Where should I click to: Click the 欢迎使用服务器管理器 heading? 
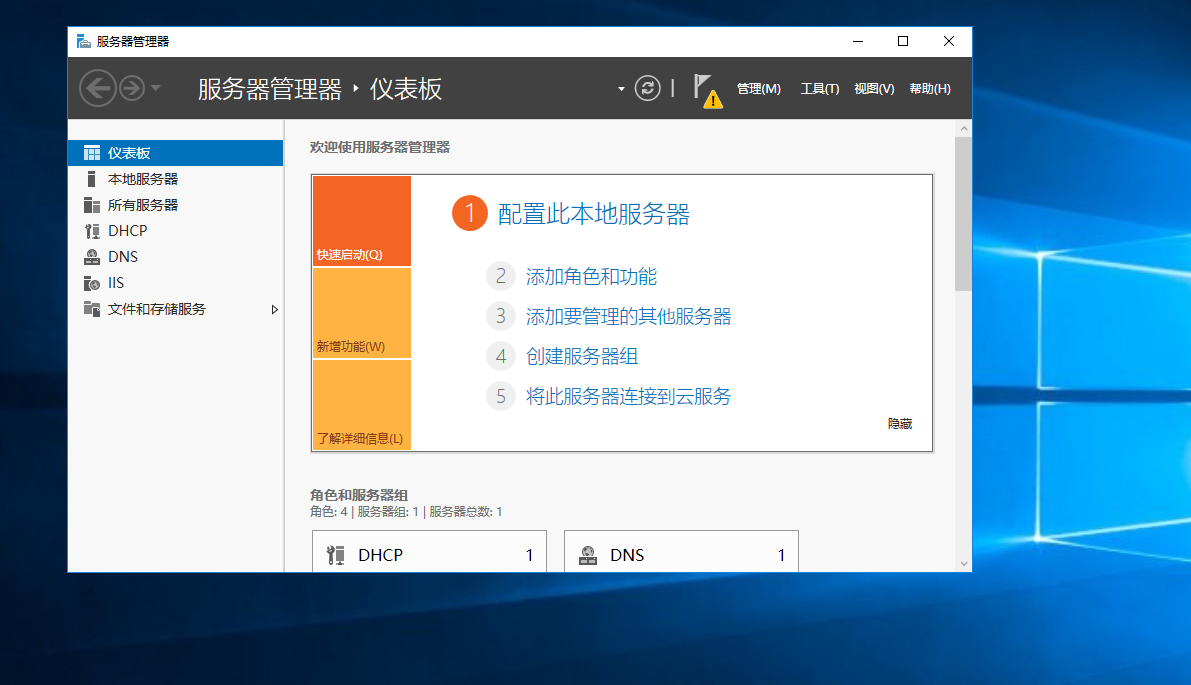380,147
